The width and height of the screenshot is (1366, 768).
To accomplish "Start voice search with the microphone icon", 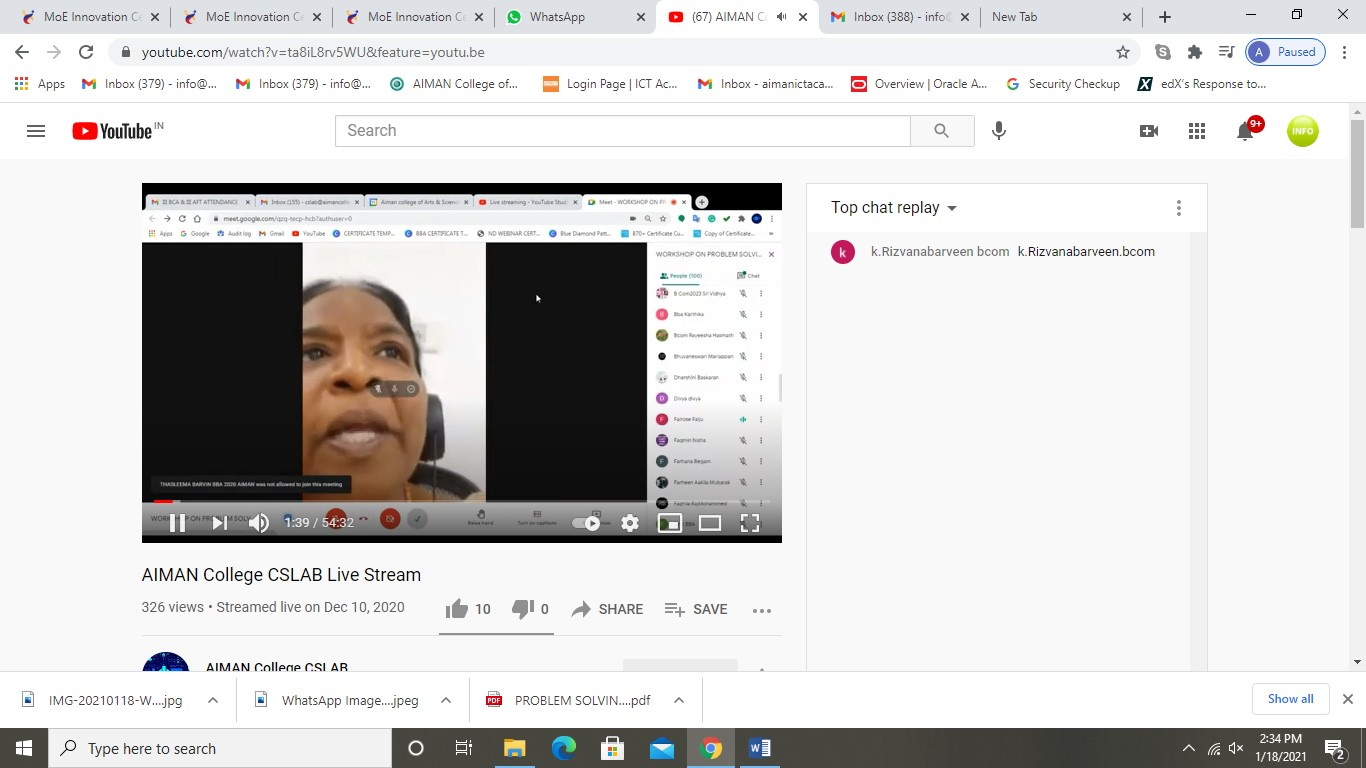I will point(998,131).
